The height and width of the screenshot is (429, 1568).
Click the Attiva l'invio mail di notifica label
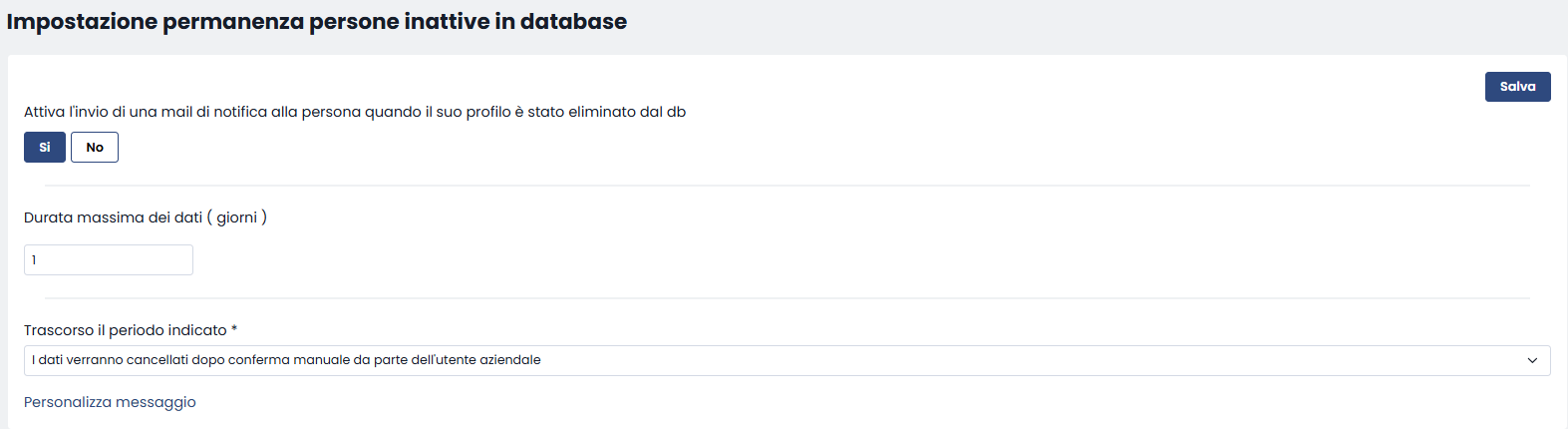[355, 112]
